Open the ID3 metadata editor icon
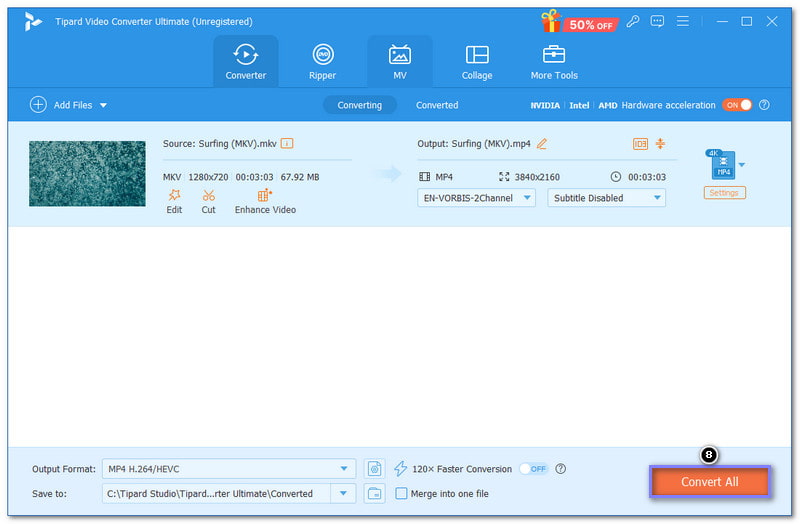Screen dimensions: 800x524 point(640,144)
